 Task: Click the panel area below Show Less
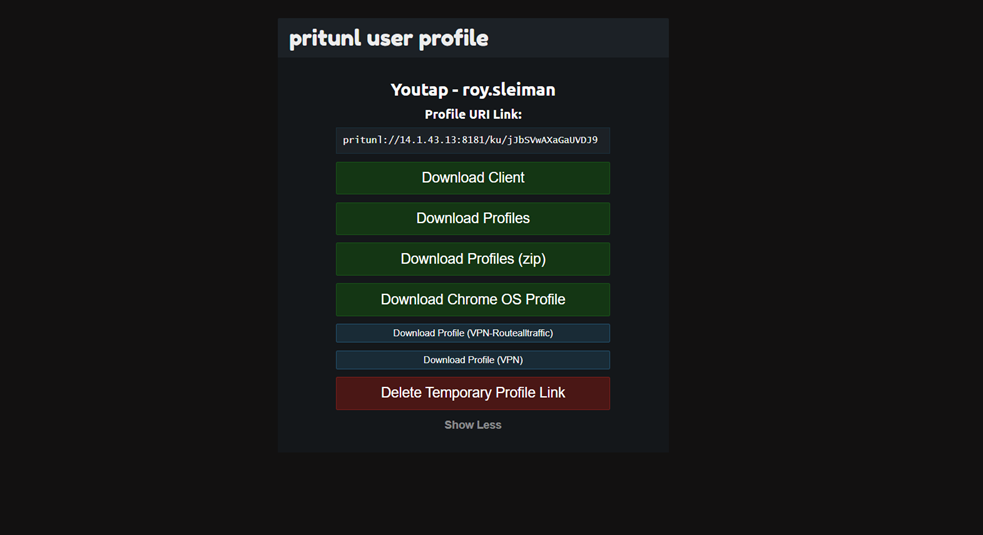pos(472,443)
